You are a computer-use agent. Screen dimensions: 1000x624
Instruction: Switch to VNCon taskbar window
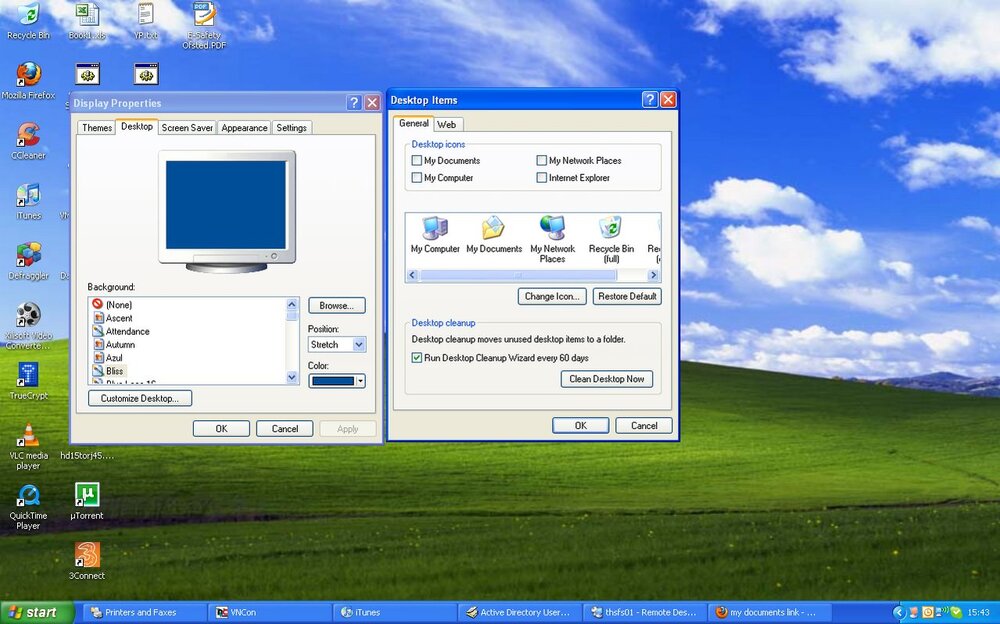point(268,613)
